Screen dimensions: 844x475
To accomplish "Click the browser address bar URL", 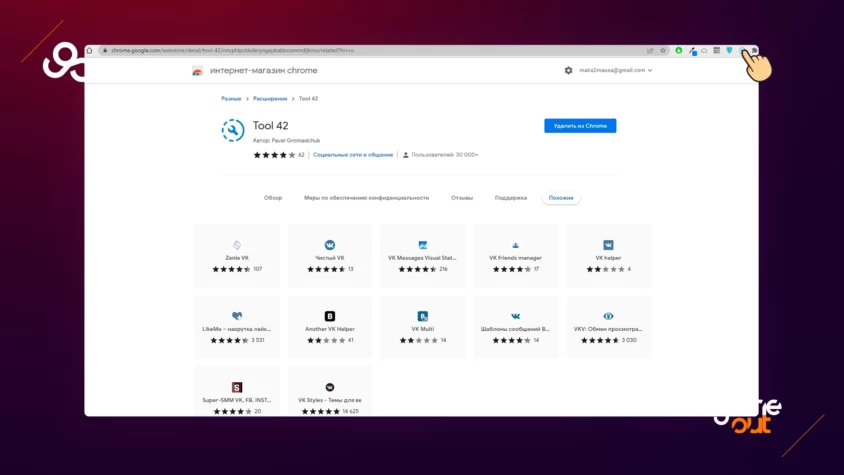I will click(x=233, y=50).
